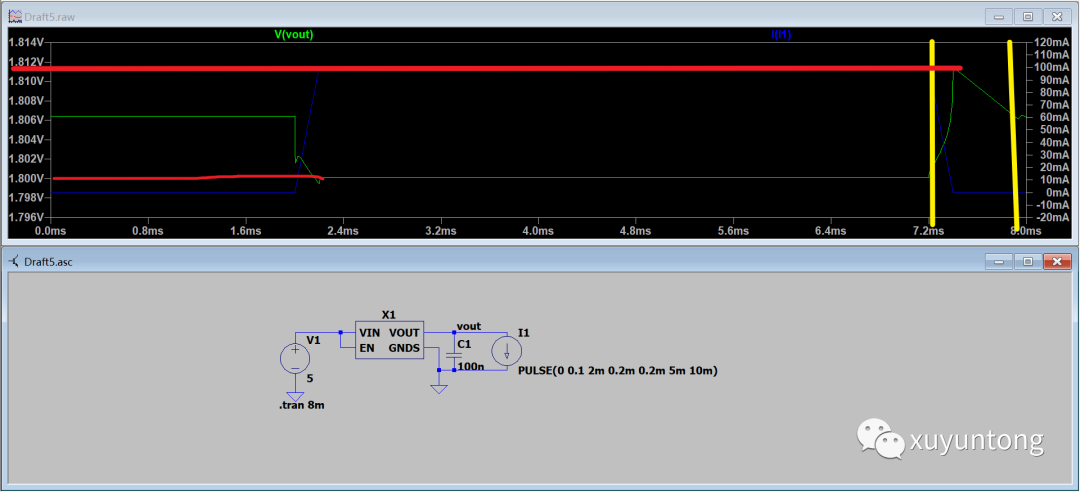Select the V(vout) trace label

(x=294, y=34)
